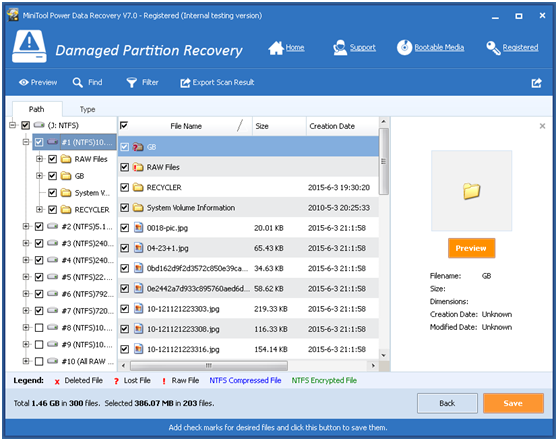Click the Bootable Media disc icon
The height and width of the screenshot is (441, 558).
404,48
